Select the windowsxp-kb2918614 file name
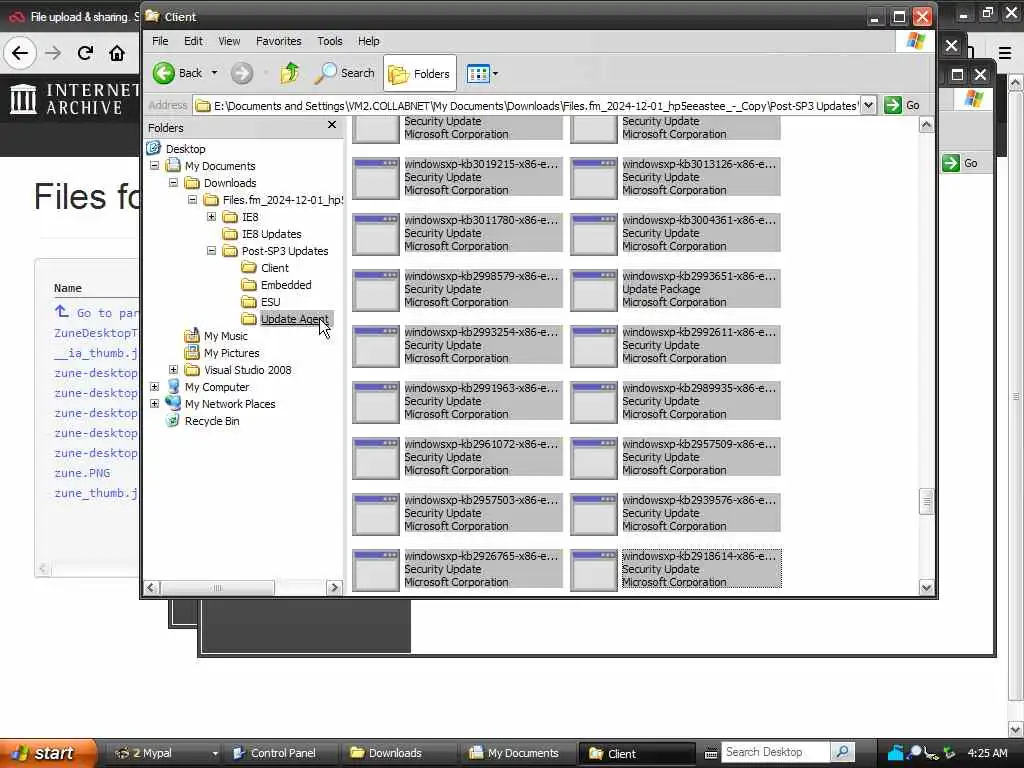 (x=699, y=556)
